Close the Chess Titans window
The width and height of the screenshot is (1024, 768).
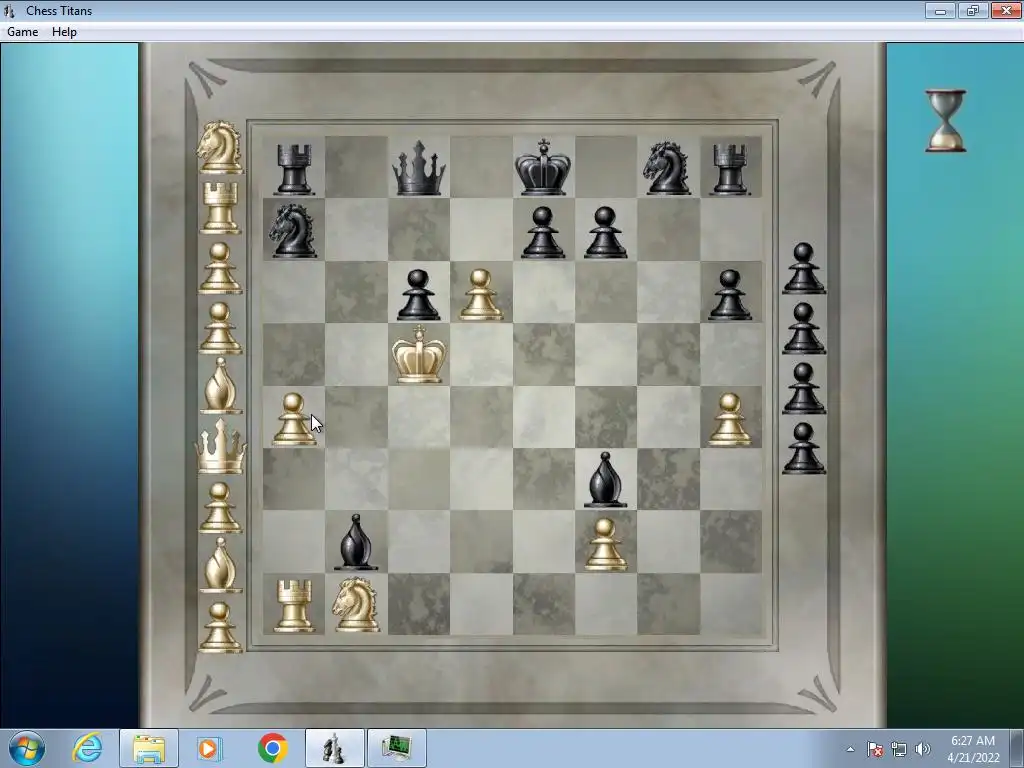[x=1006, y=11]
